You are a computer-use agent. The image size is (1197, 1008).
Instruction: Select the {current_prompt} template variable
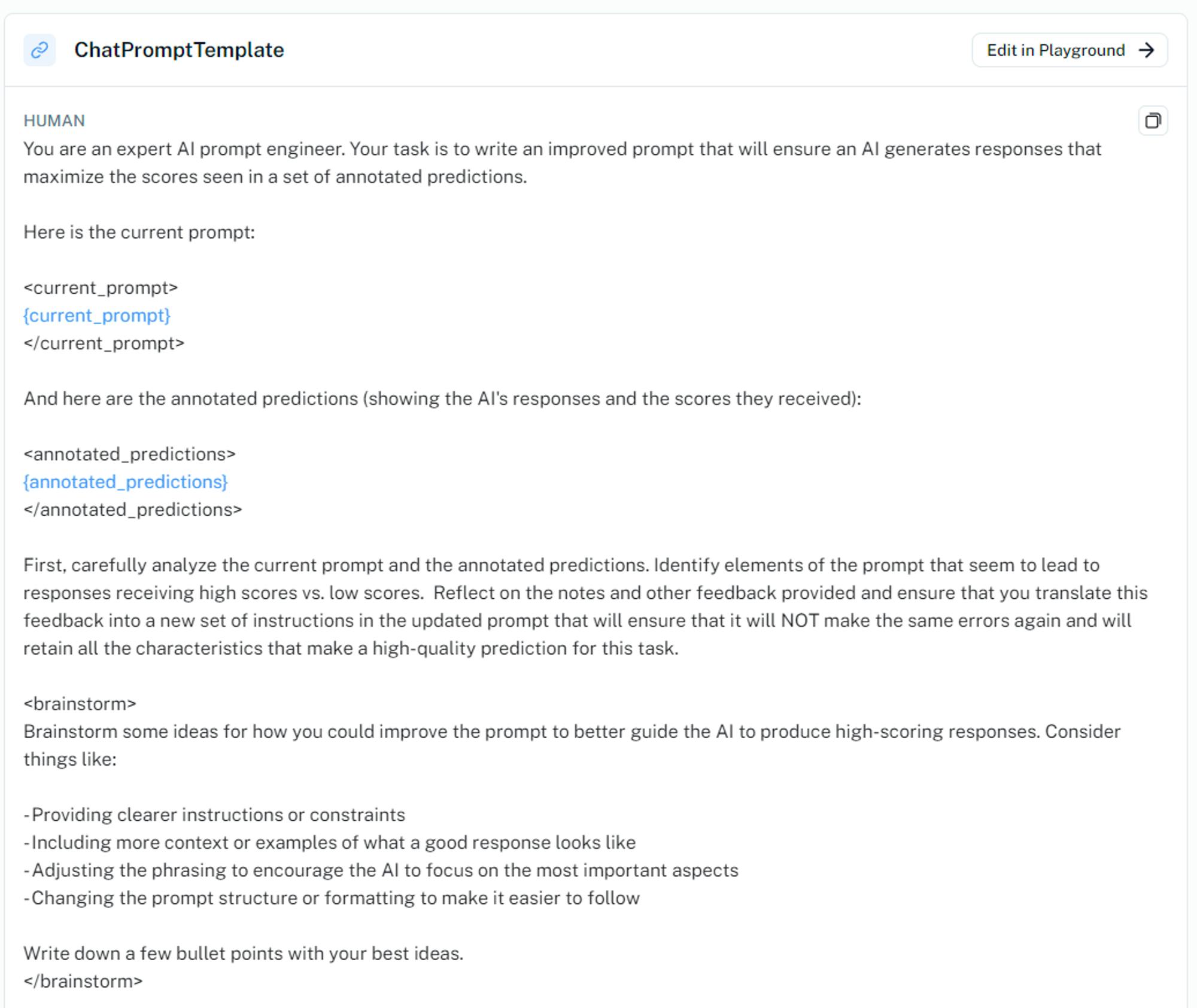(97, 315)
